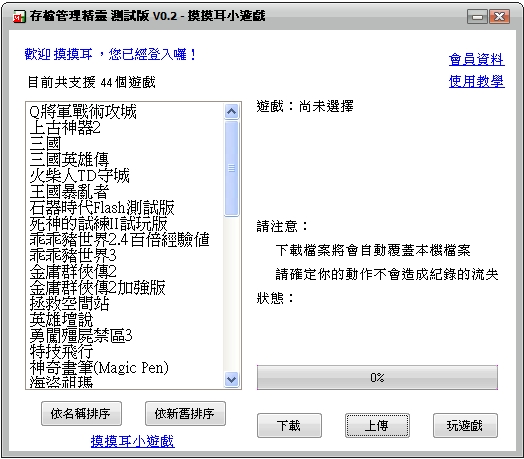Click the 0% progress bar
524x459 pixels.
pos(377,377)
